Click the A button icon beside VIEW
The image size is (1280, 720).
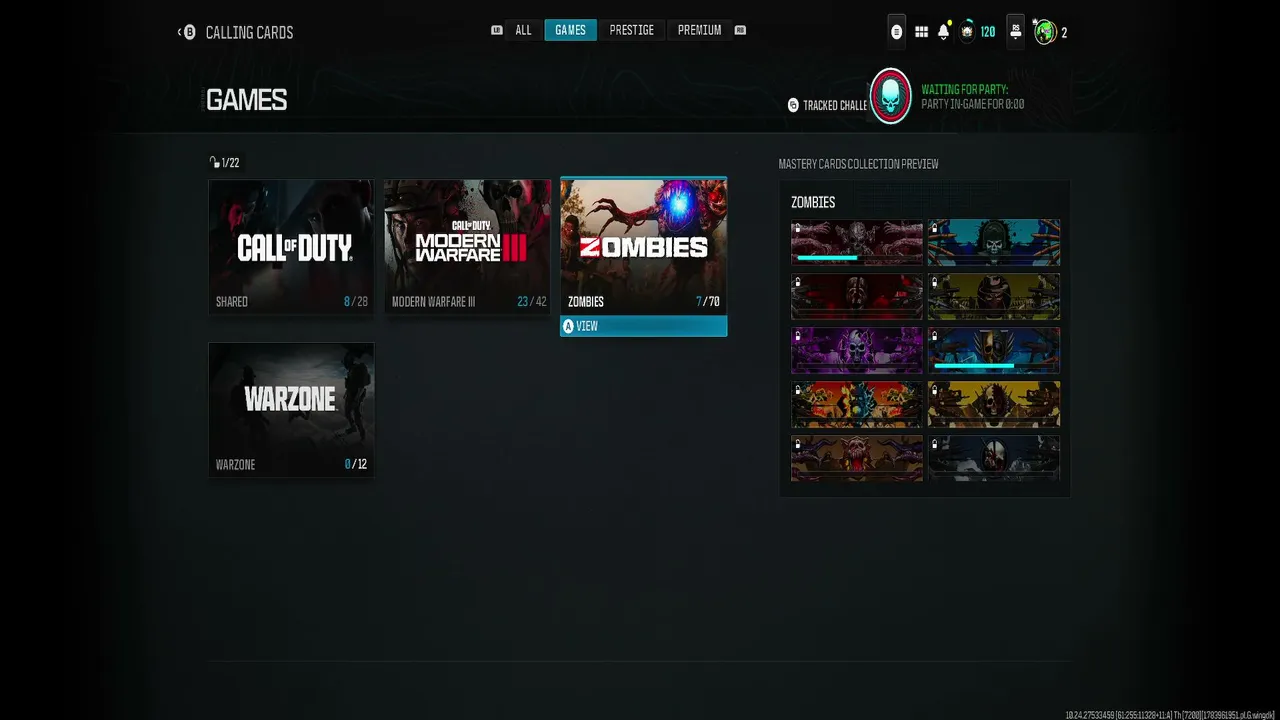569,326
